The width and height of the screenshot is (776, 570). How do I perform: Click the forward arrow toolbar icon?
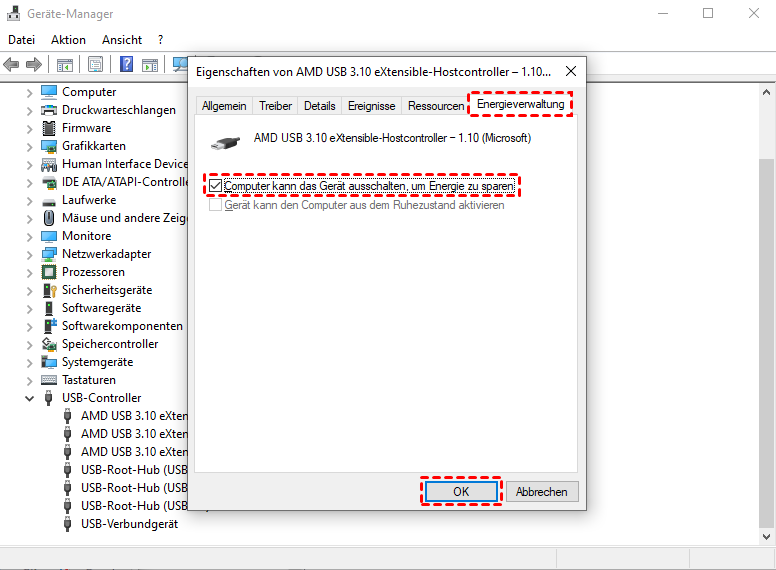tap(34, 65)
